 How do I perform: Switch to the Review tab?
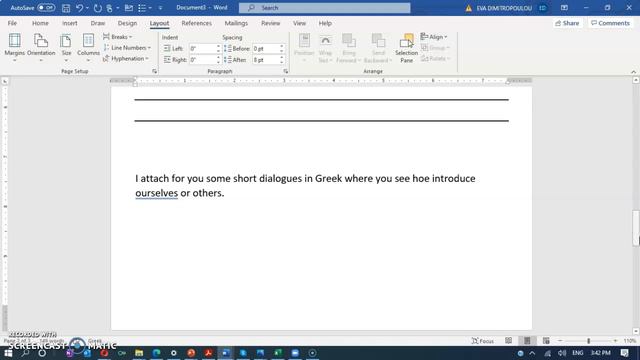[x=270, y=23]
